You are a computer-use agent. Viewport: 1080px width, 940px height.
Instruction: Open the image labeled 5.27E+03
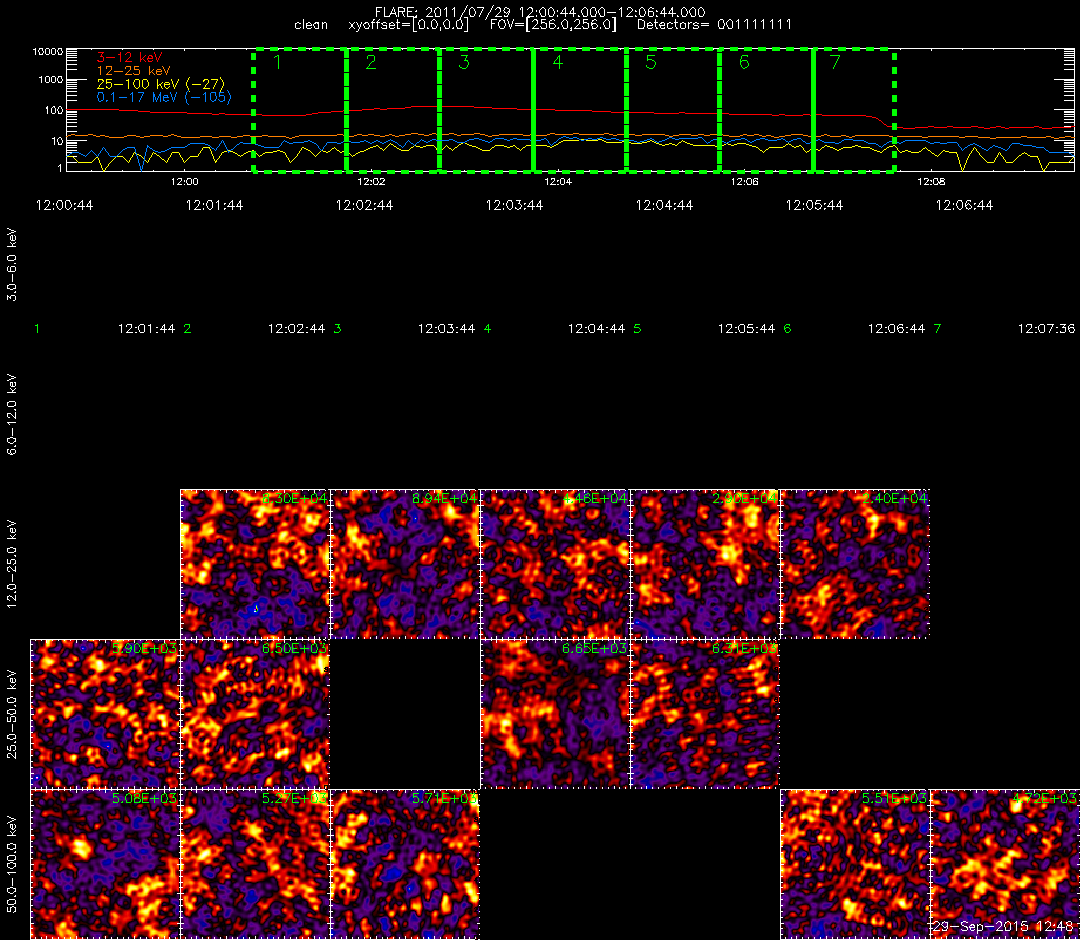click(255, 864)
